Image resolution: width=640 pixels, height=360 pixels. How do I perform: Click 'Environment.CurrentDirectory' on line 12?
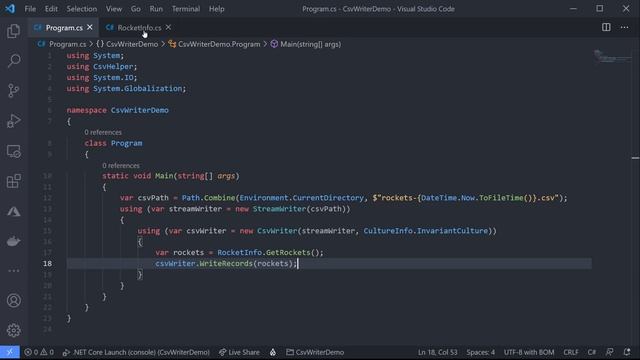(301, 198)
